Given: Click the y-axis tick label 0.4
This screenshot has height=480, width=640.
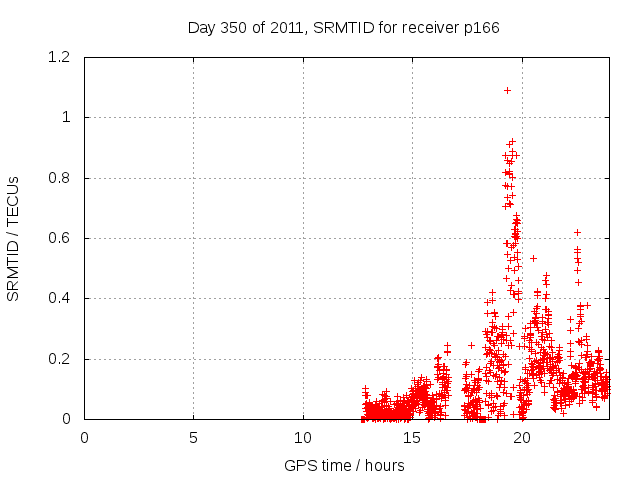Looking at the screenshot, I should 62,298.
